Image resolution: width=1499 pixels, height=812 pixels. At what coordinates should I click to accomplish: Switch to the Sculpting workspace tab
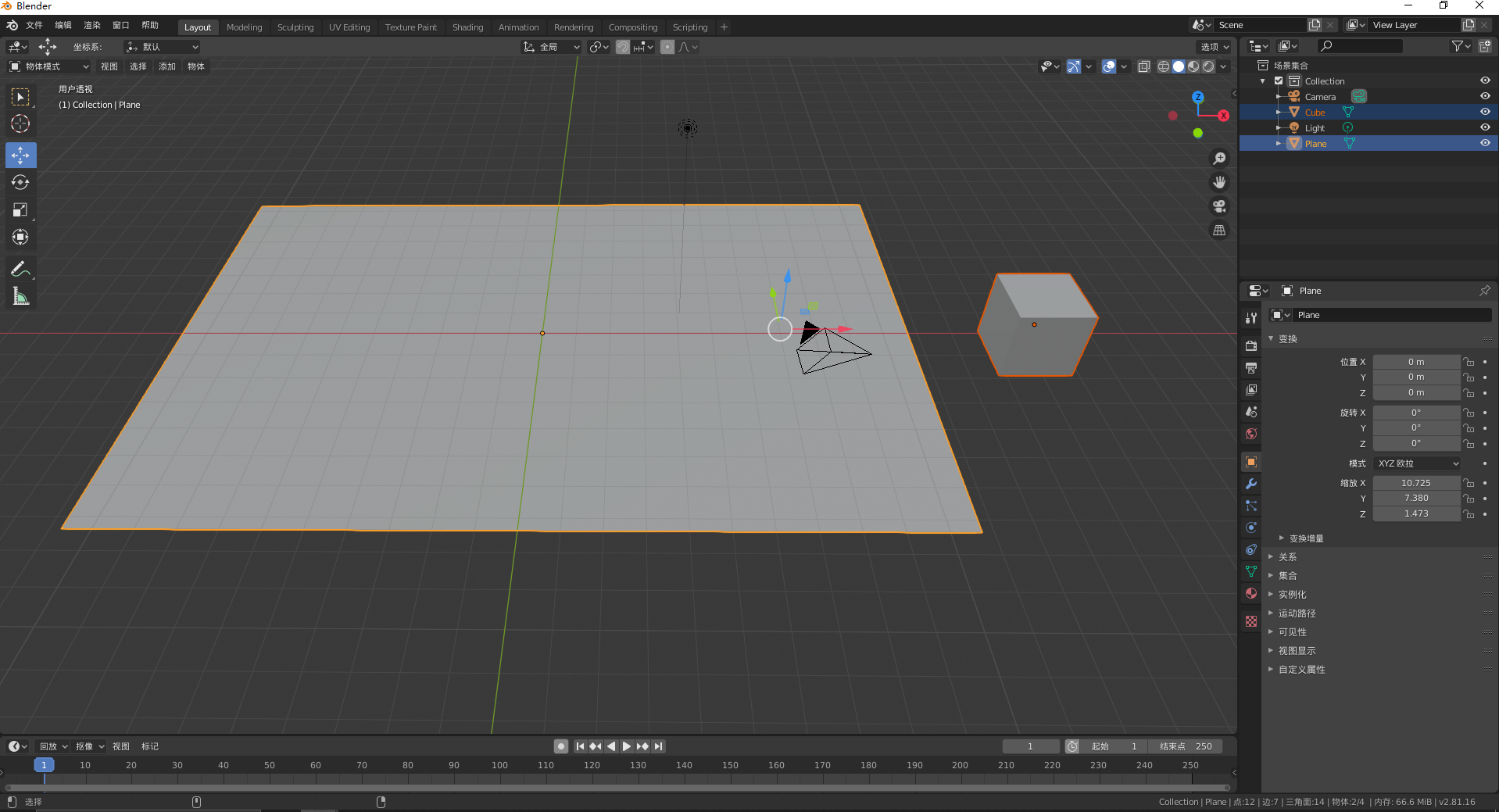click(x=295, y=27)
